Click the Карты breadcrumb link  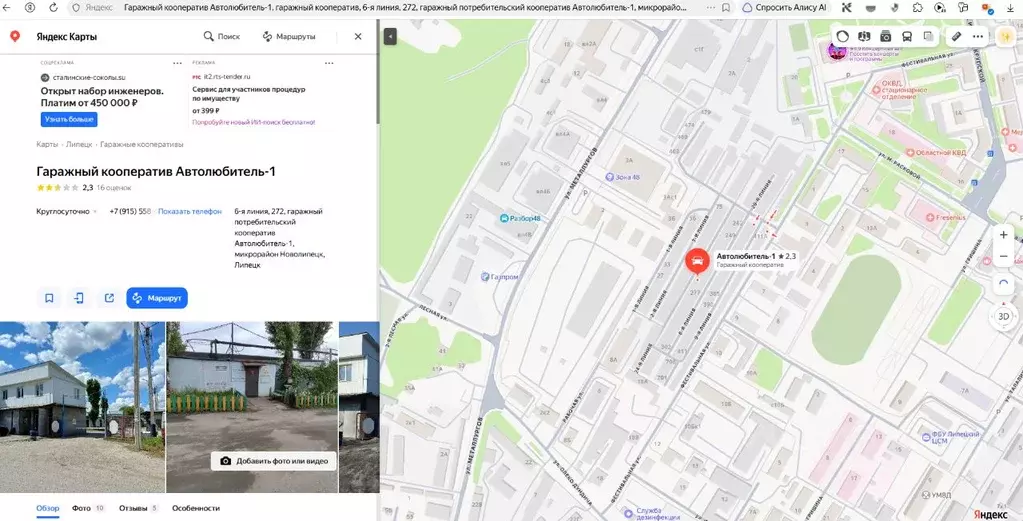tap(47, 144)
